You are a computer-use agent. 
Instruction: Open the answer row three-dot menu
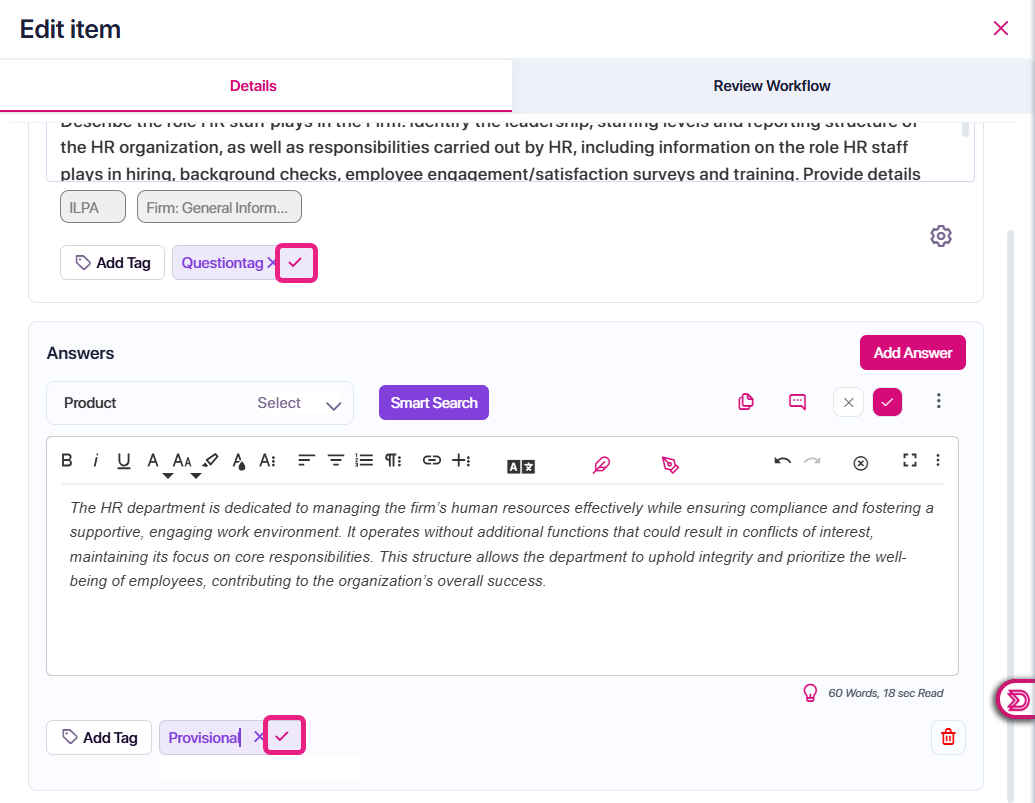[938, 401]
